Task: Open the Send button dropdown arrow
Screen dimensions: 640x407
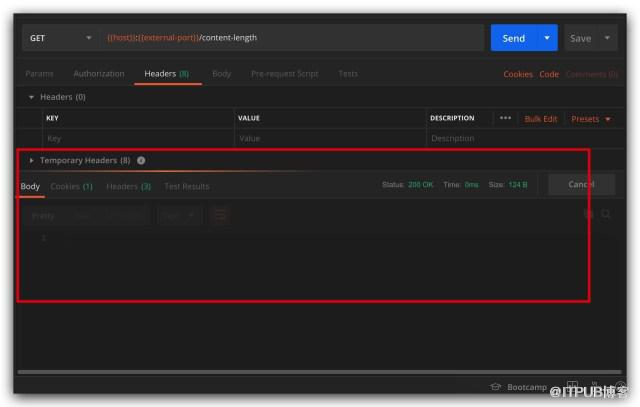Action: tap(547, 38)
